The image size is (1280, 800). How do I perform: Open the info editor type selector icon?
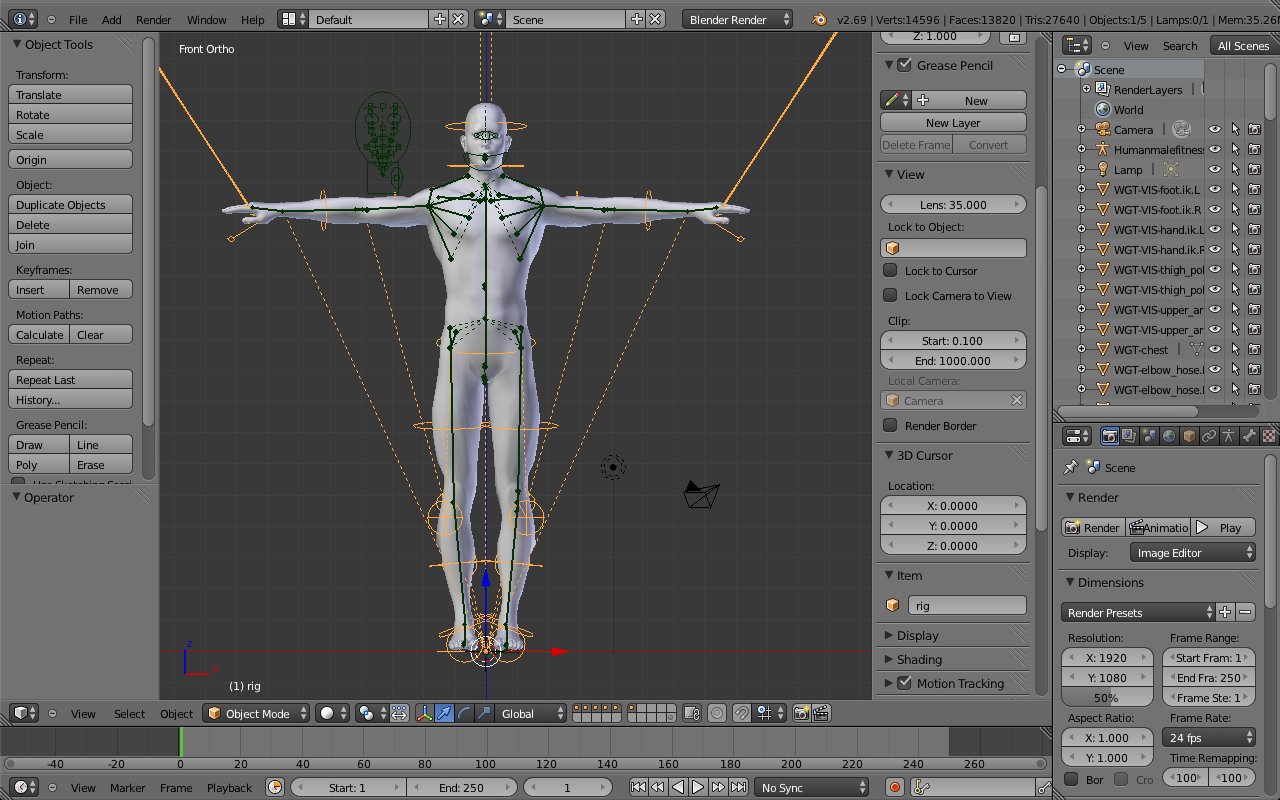24,19
